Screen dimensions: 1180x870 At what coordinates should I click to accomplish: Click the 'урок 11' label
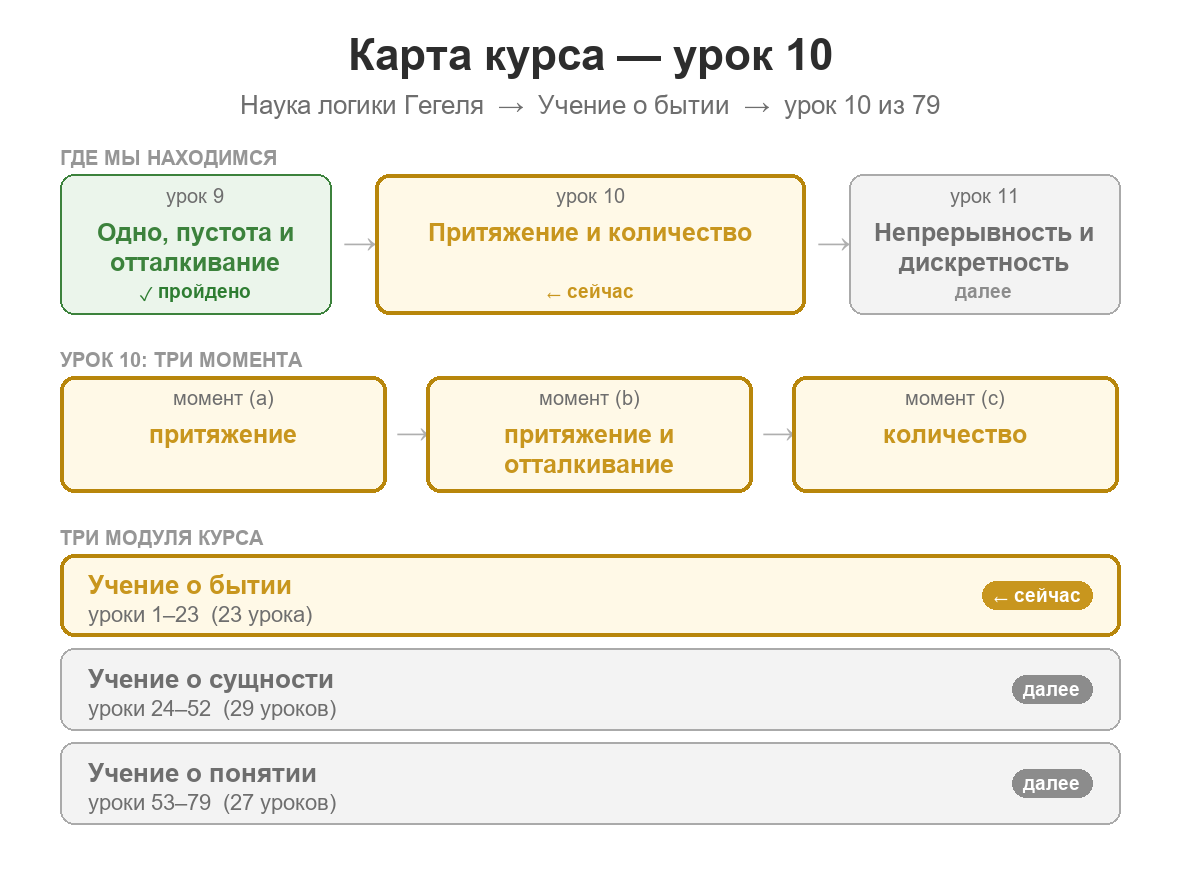pyautogui.click(x=984, y=196)
